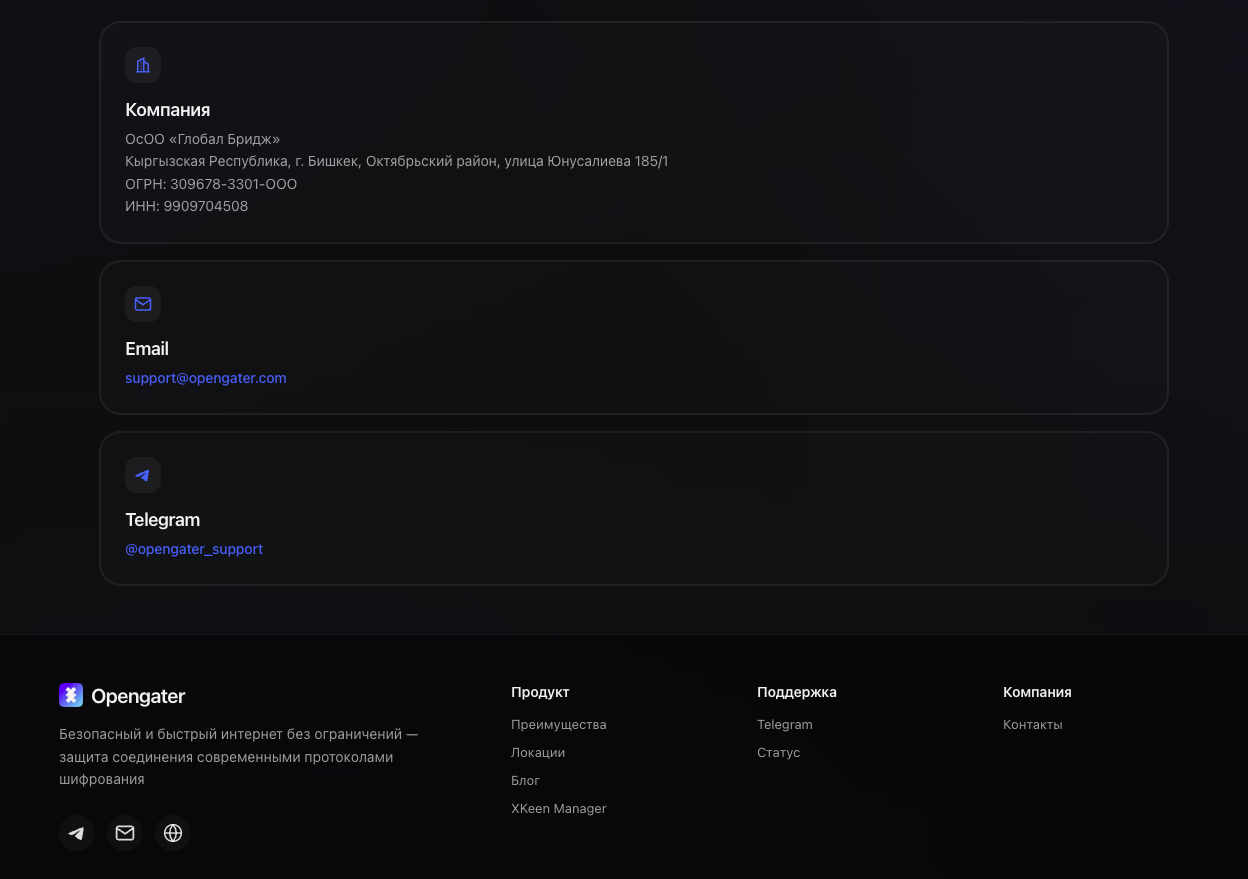Click the envelope icon in Email card

[x=143, y=304]
